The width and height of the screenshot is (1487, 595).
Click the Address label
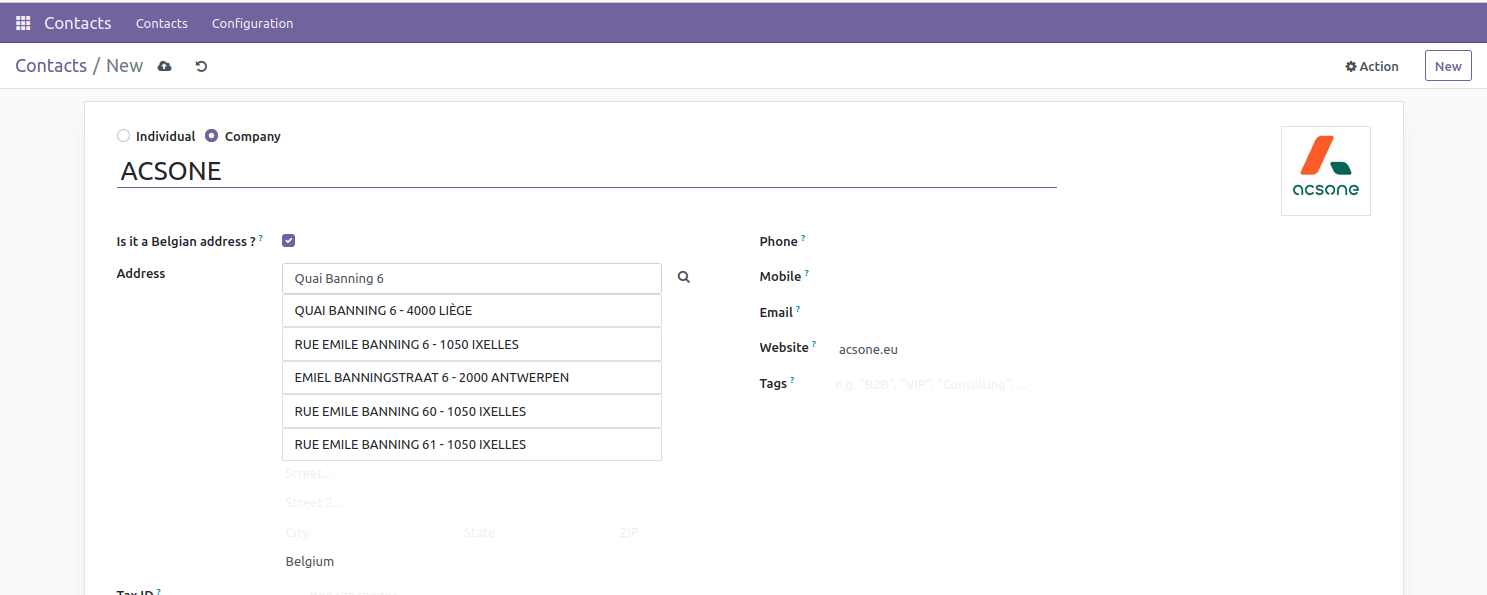click(141, 273)
